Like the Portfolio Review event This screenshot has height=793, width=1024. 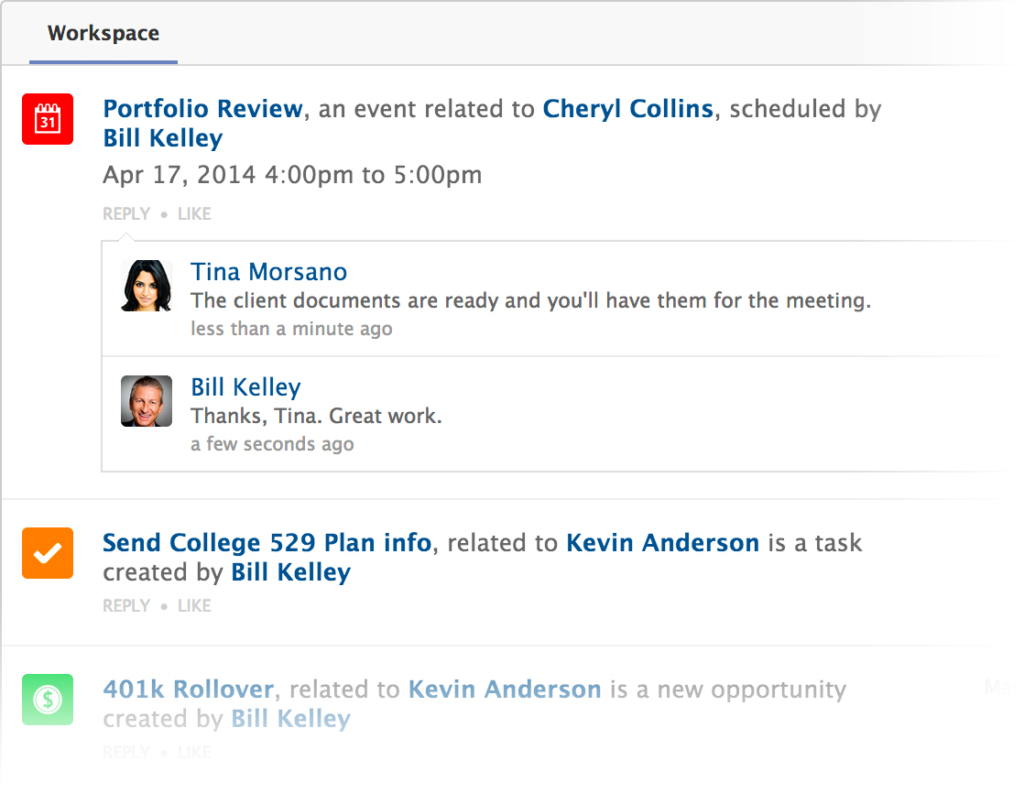(194, 214)
